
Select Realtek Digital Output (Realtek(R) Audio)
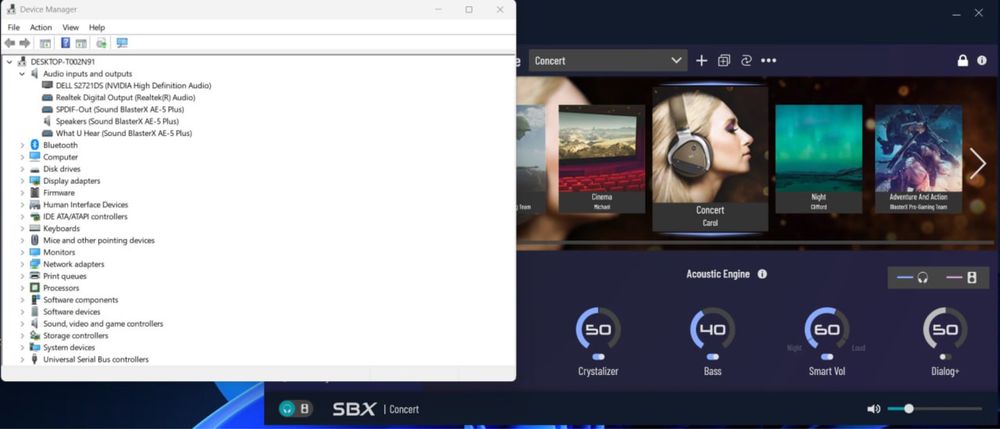pos(126,98)
